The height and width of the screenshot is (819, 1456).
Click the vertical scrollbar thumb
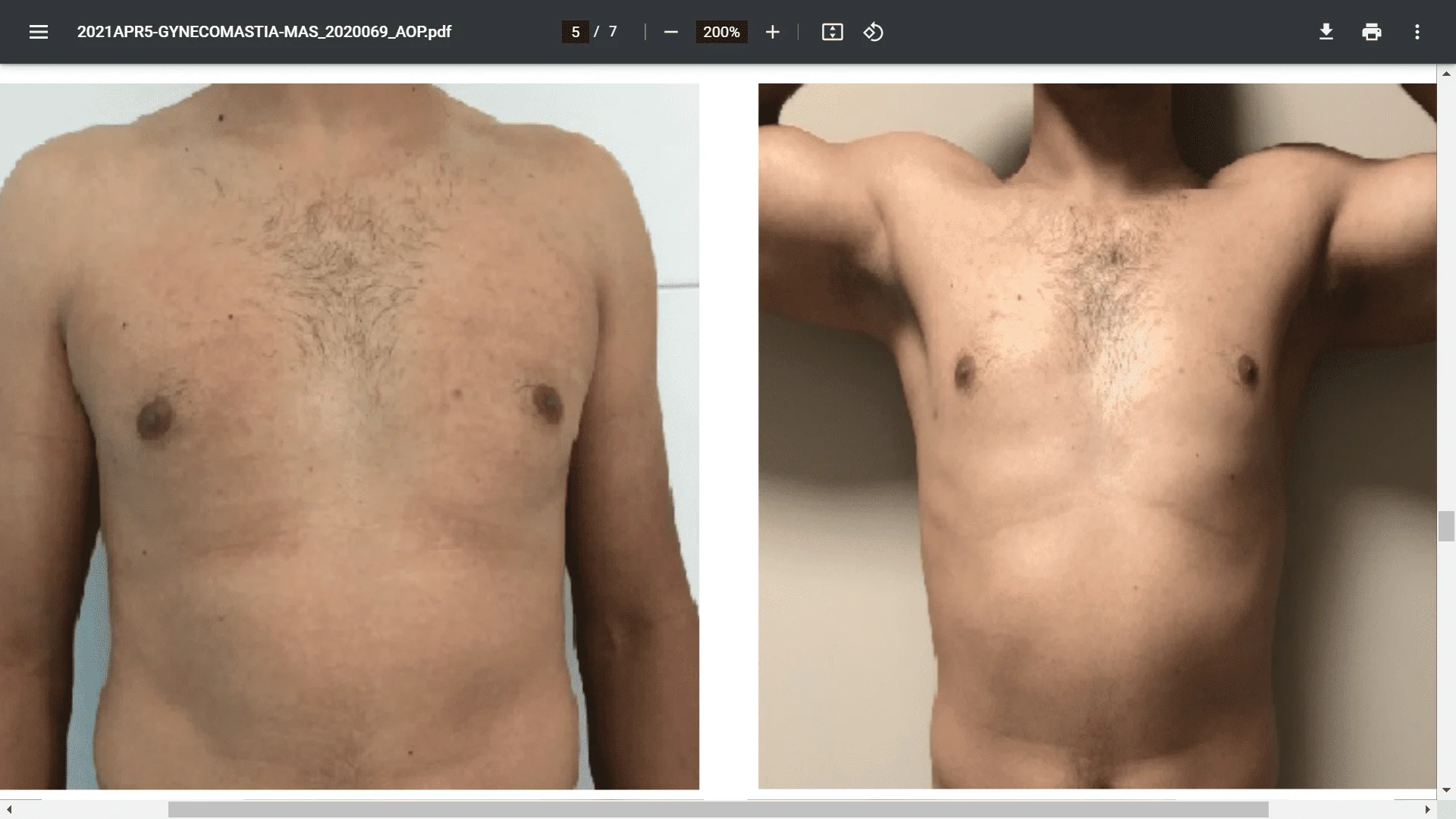(1446, 526)
